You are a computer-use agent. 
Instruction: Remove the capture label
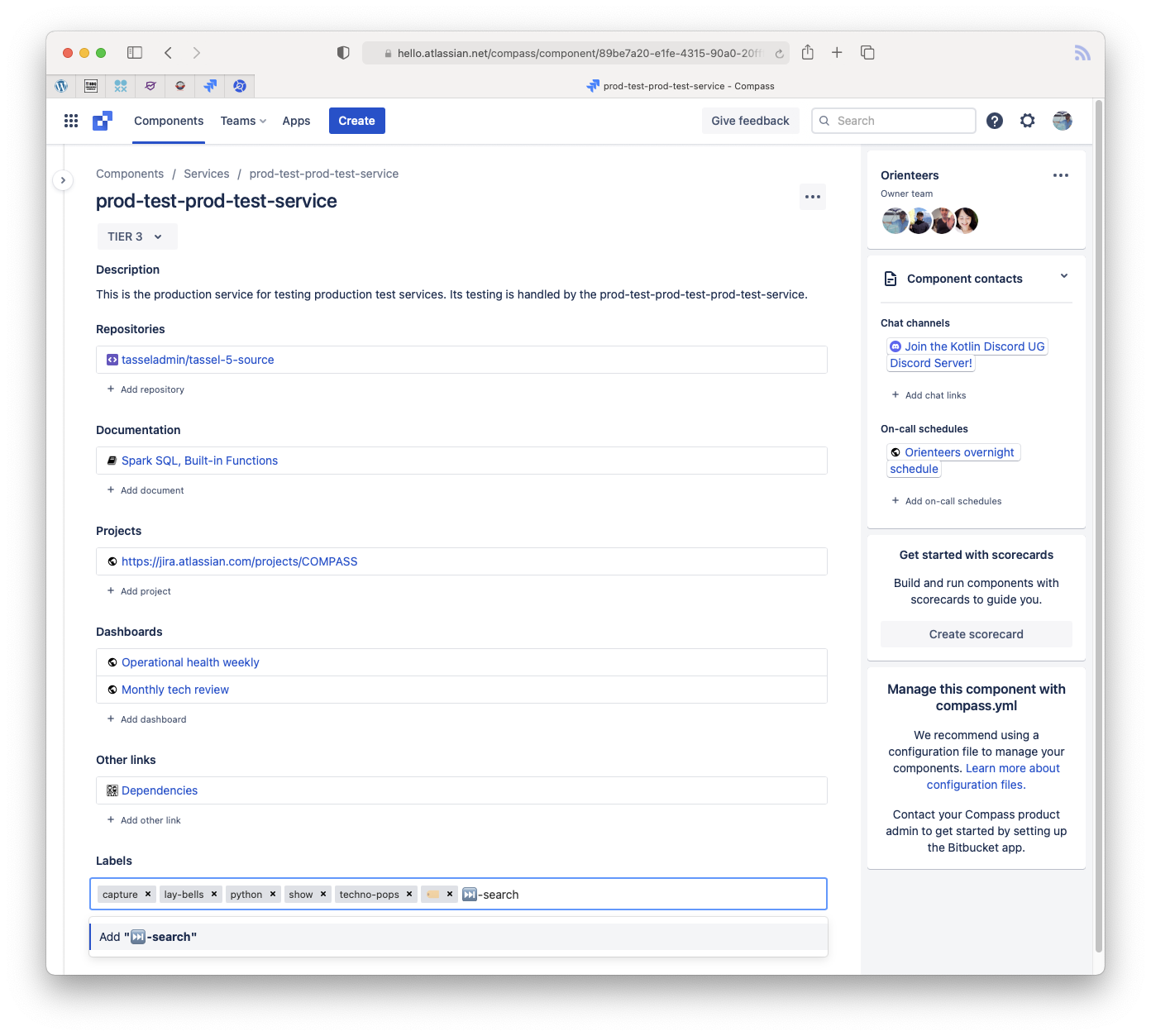pyautogui.click(x=148, y=894)
